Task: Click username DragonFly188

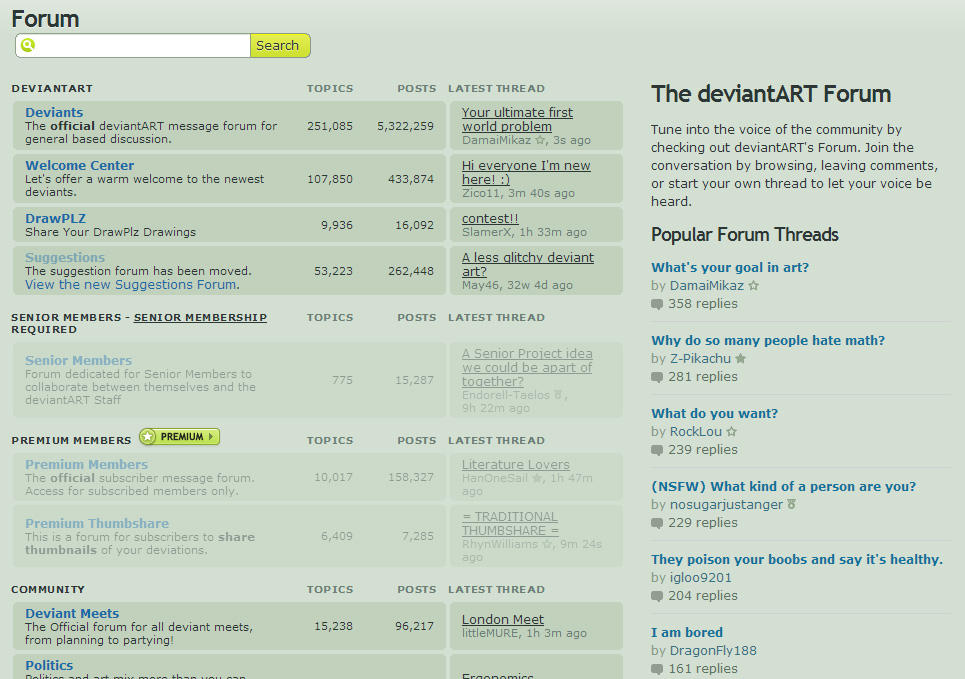Action: click(713, 651)
